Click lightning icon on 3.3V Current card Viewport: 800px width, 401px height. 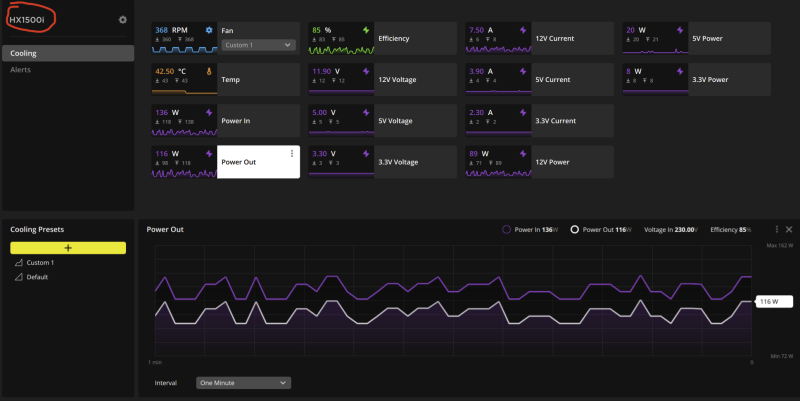[x=523, y=112]
